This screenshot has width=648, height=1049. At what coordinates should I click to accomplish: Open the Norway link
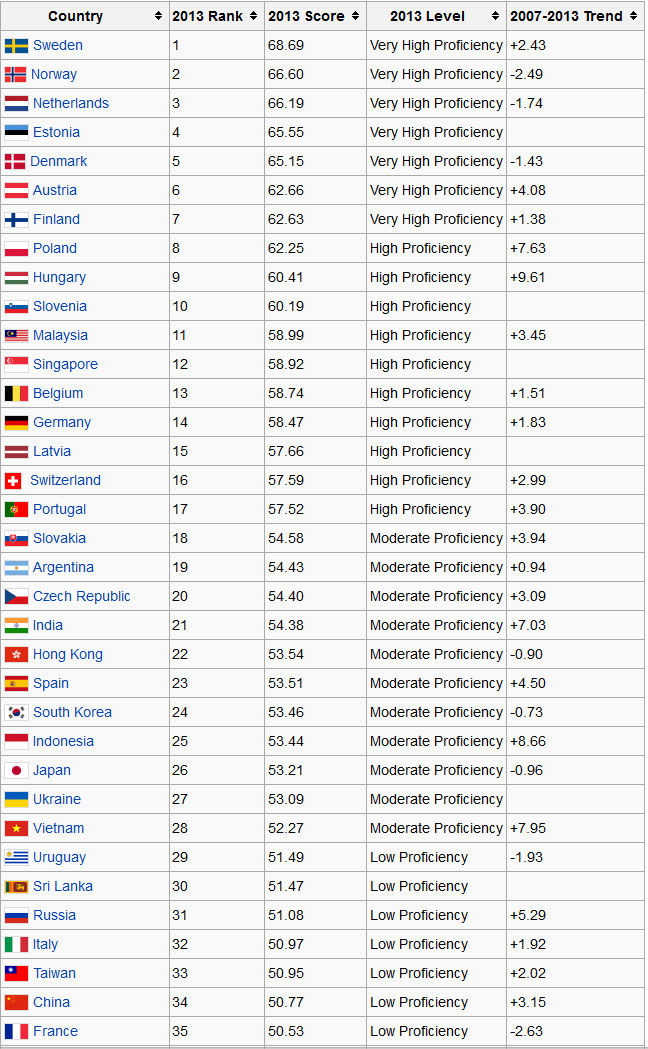point(53,74)
